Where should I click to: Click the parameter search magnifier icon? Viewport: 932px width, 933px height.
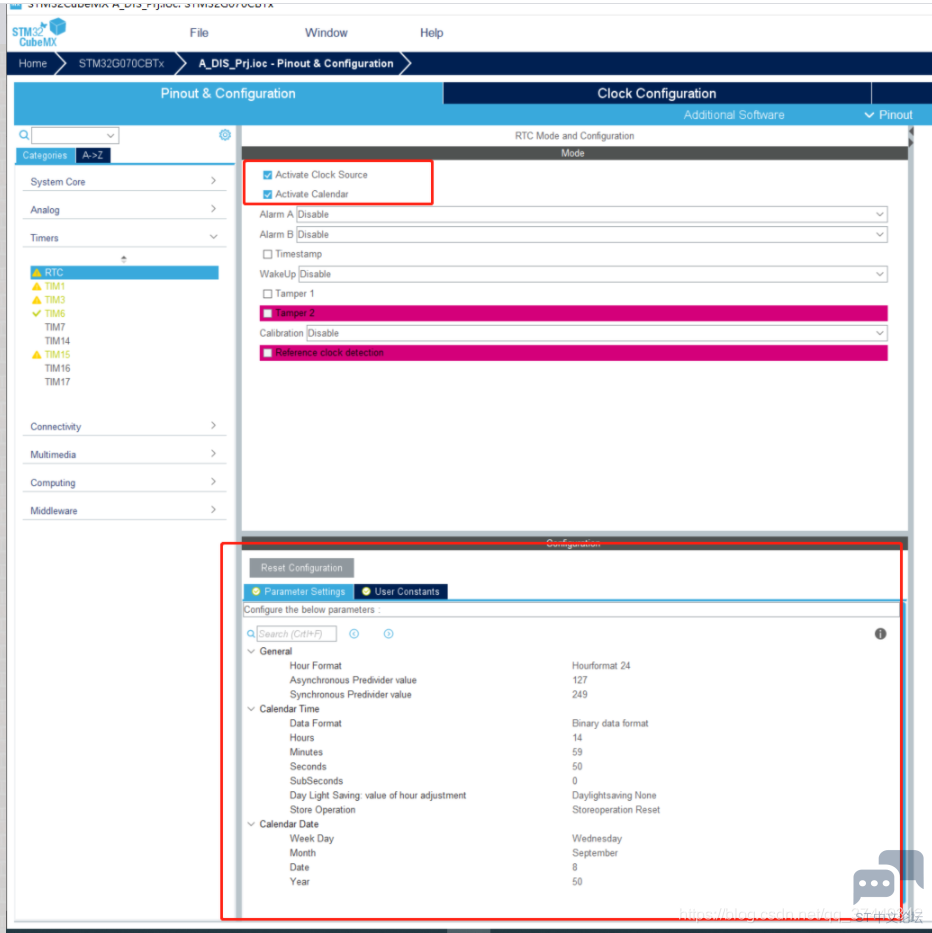click(251, 634)
